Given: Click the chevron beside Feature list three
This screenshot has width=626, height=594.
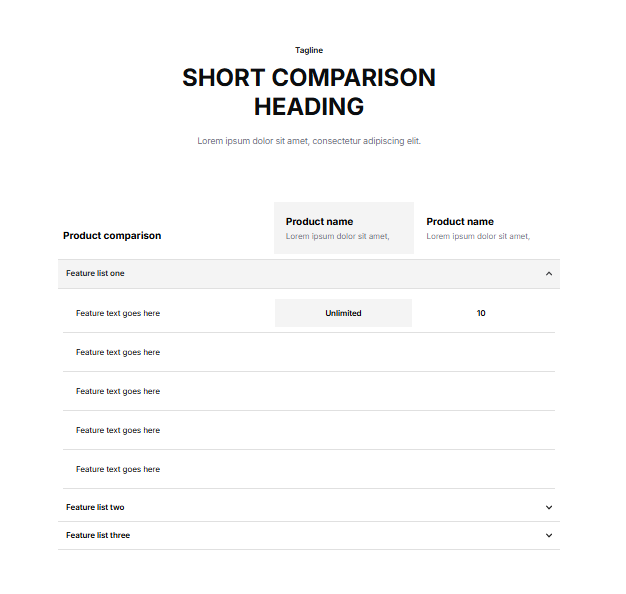Looking at the screenshot, I should click(549, 535).
